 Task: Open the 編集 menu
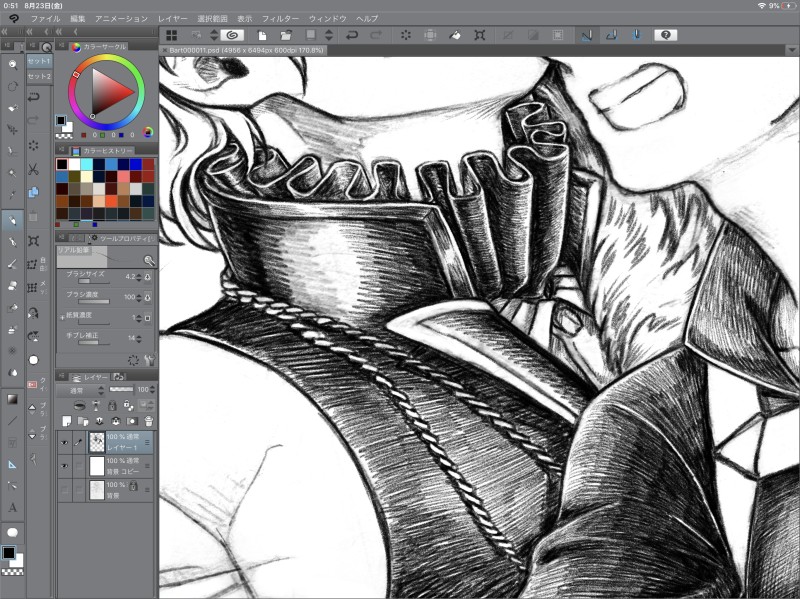(x=78, y=19)
